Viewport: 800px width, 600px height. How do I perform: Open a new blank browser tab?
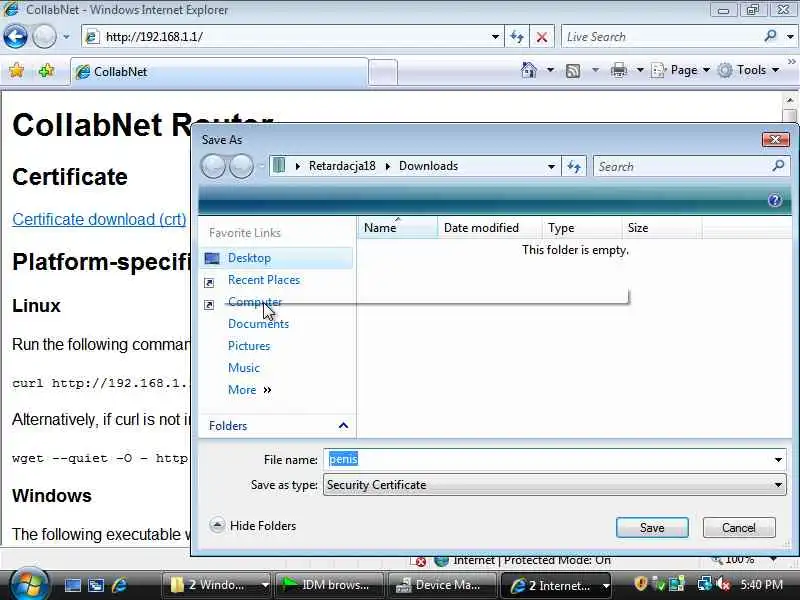[x=383, y=72]
